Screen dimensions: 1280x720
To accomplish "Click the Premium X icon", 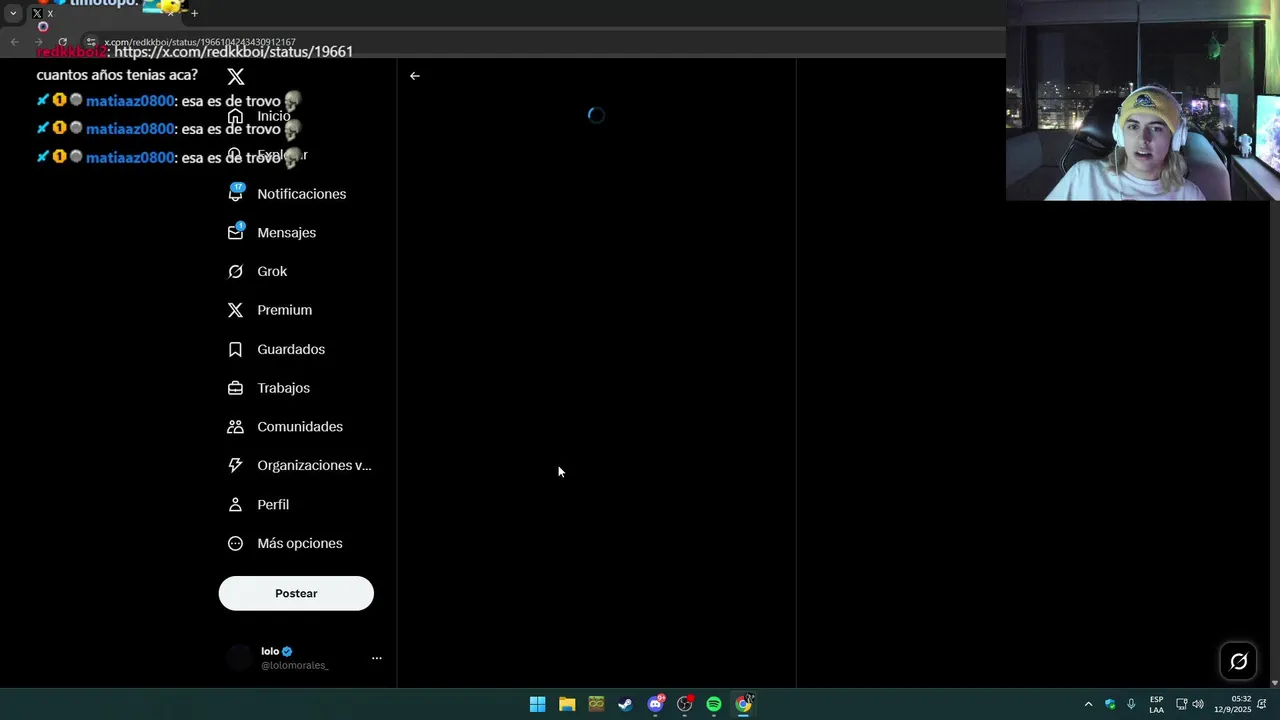I will (235, 310).
